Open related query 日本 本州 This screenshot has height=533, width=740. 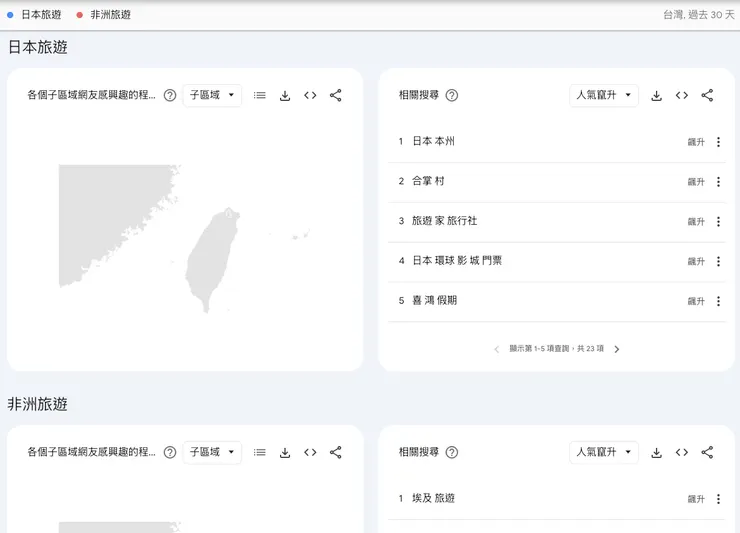tap(433, 141)
